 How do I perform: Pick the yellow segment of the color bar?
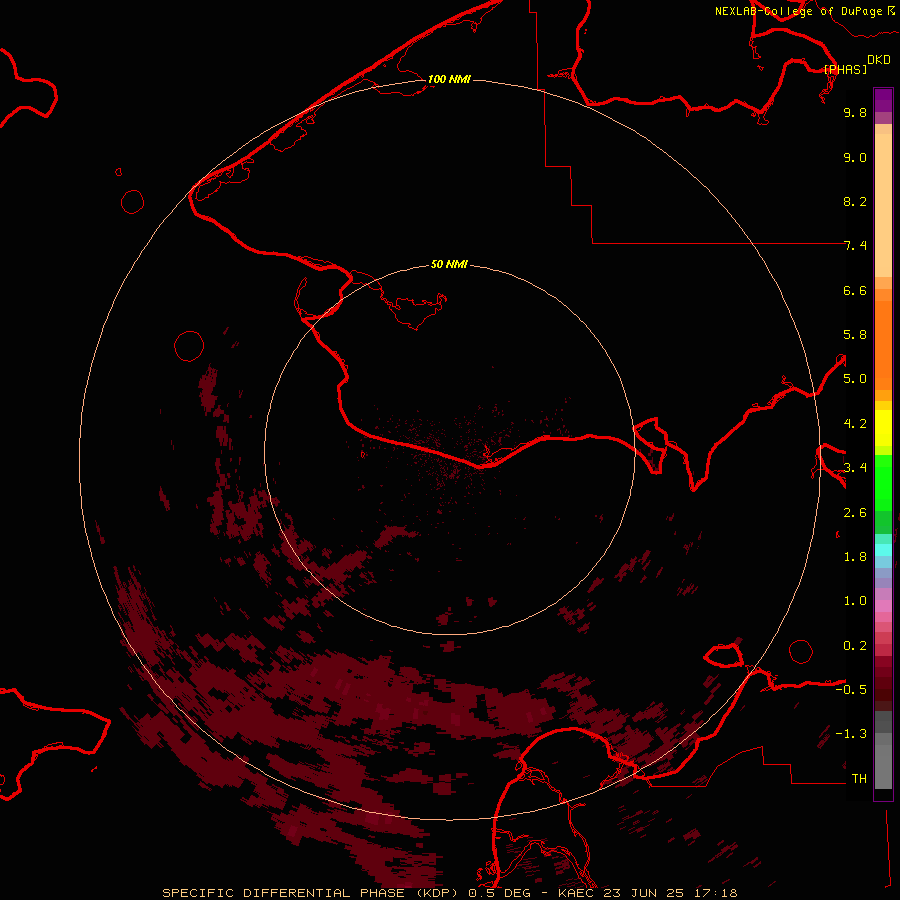point(883,428)
